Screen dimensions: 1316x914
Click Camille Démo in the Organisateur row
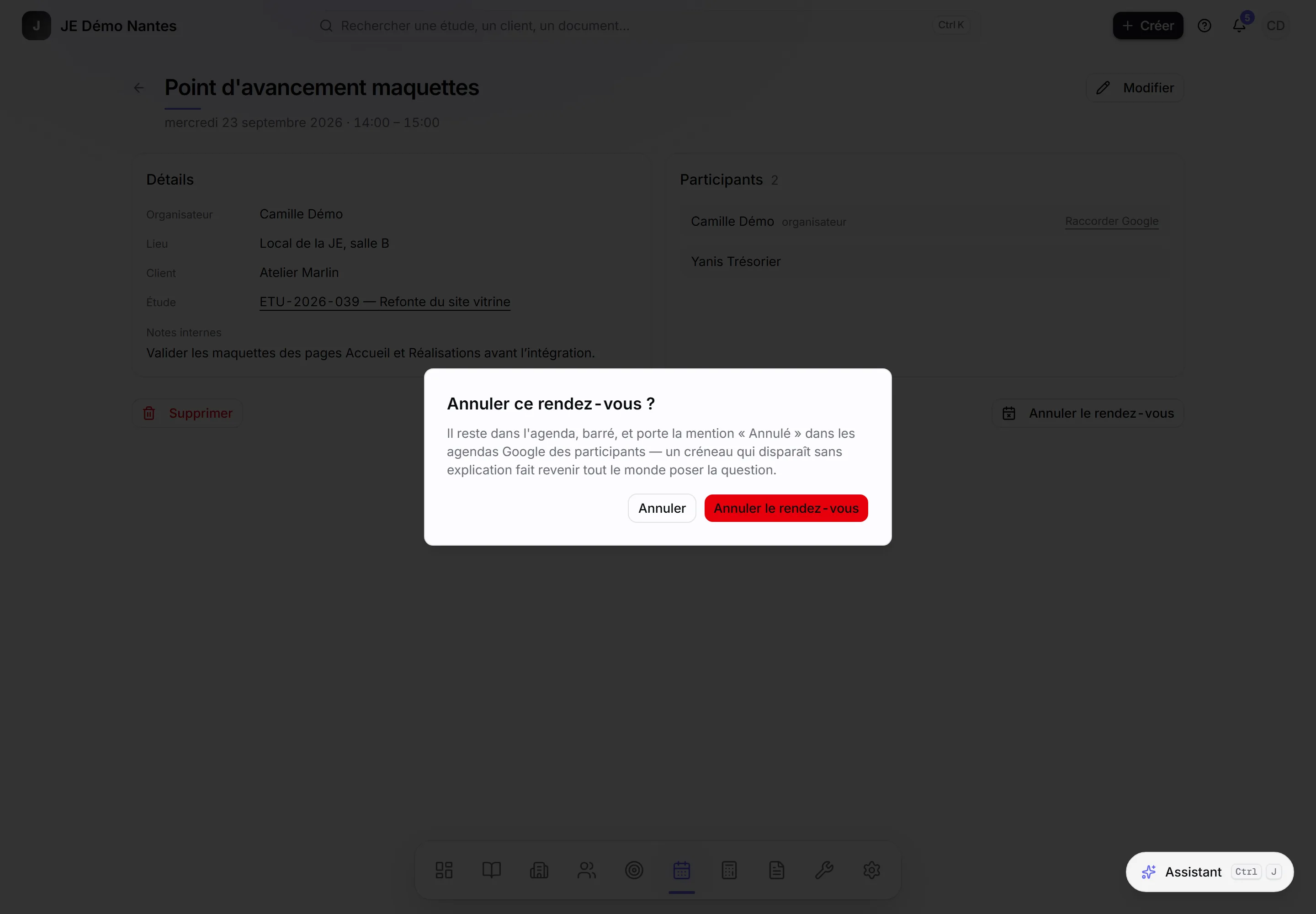(301, 214)
